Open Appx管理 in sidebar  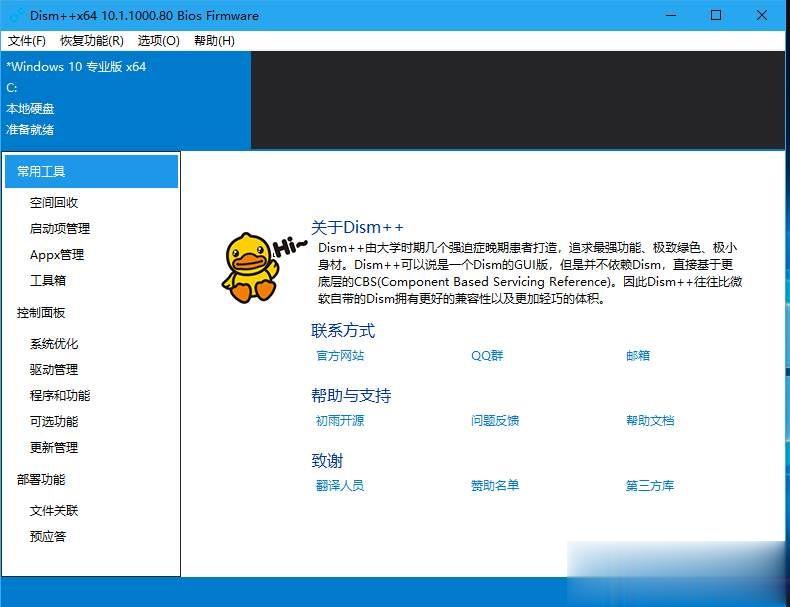pos(57,255)
